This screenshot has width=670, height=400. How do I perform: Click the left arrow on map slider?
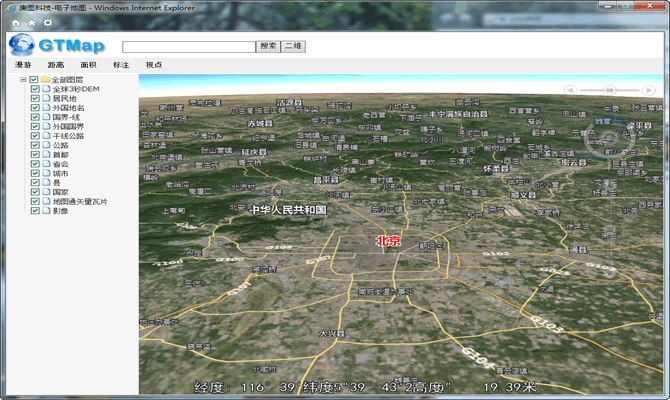(x=571, y=90)
